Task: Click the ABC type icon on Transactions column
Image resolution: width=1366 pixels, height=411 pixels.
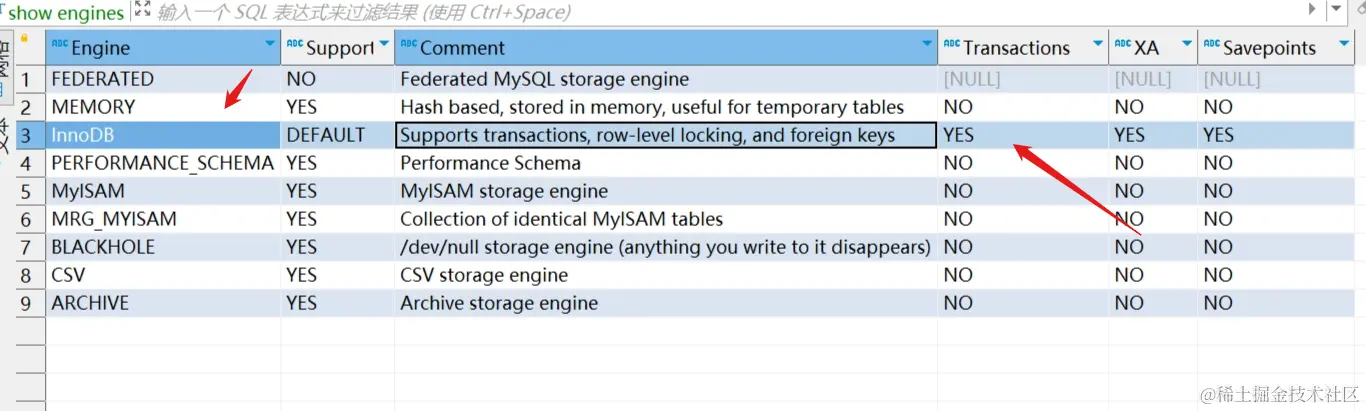Action: click(951, 46)
